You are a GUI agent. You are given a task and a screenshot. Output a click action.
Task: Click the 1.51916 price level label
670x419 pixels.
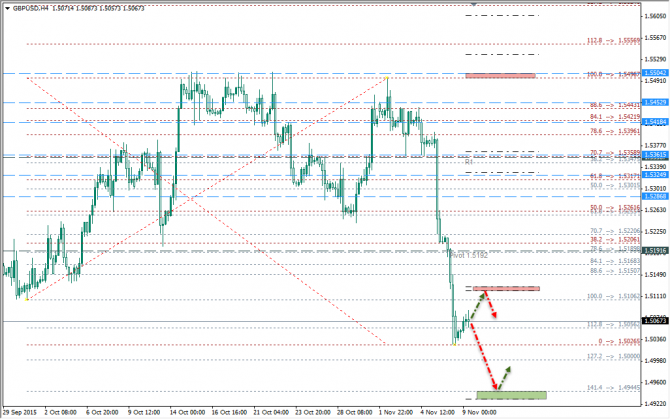coord(656,250)
